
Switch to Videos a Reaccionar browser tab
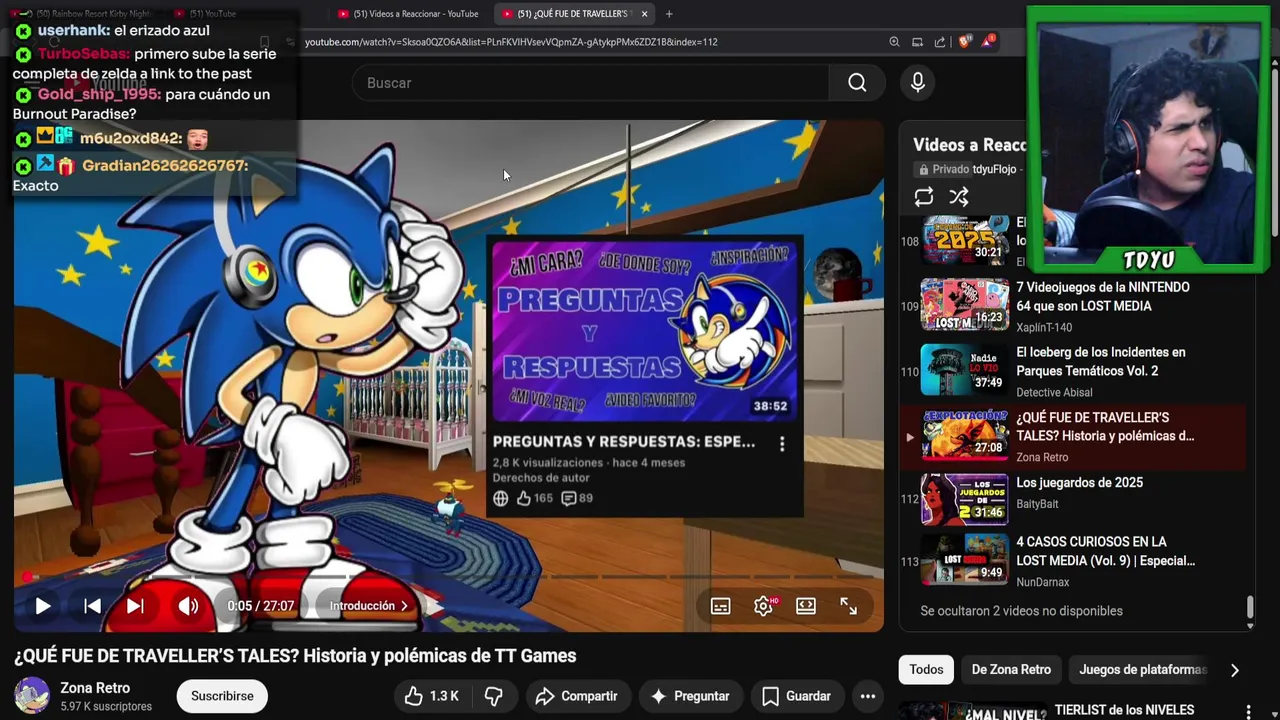click(409, 14)
